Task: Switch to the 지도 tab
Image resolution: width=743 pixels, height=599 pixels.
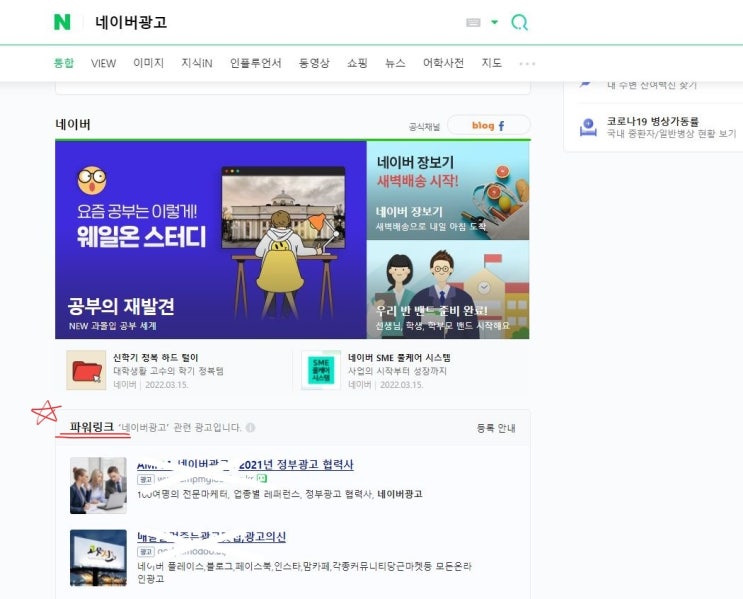Action: point(491,63)
